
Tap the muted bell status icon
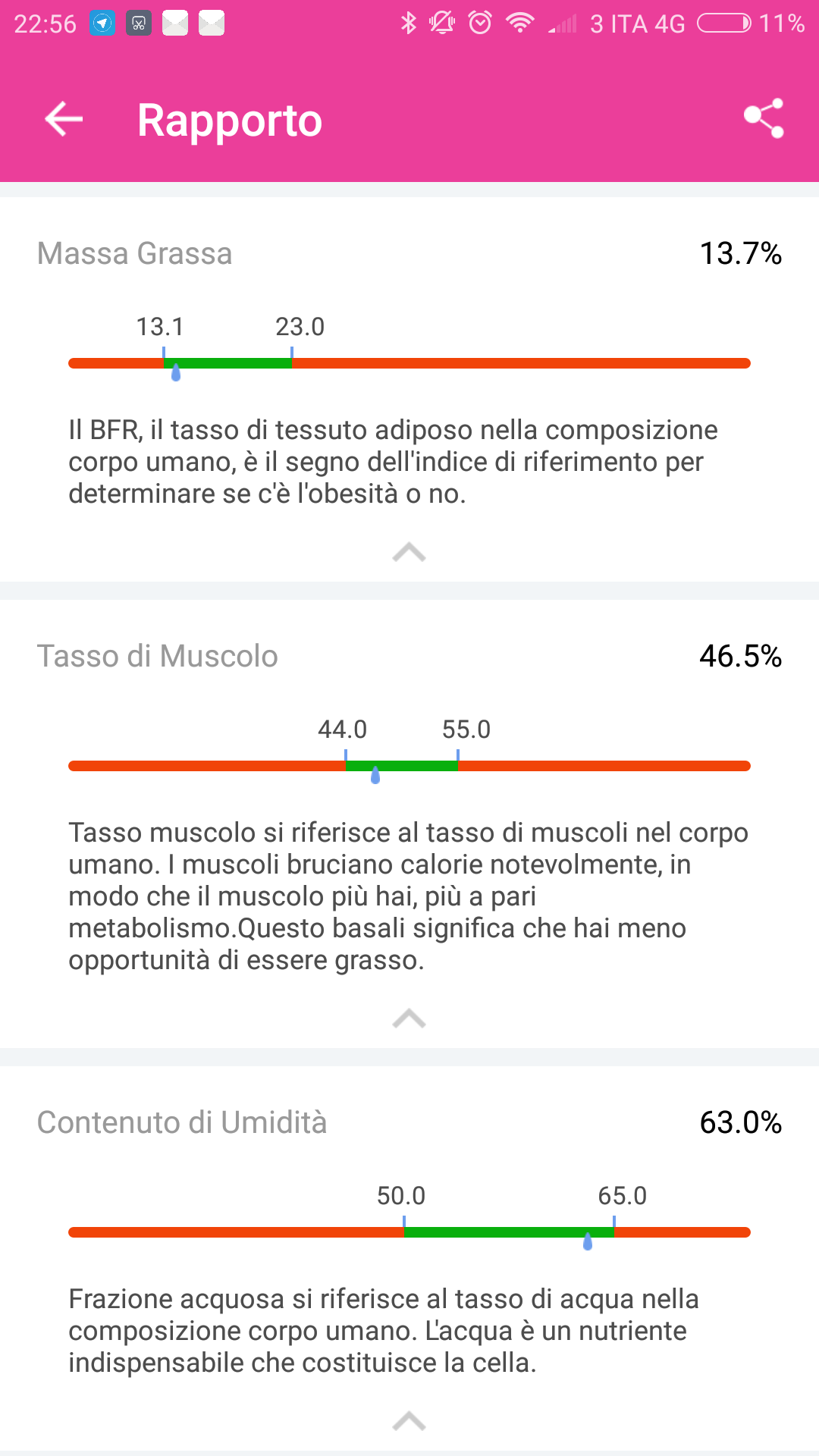pyautogui.click(x=442, y=24)
